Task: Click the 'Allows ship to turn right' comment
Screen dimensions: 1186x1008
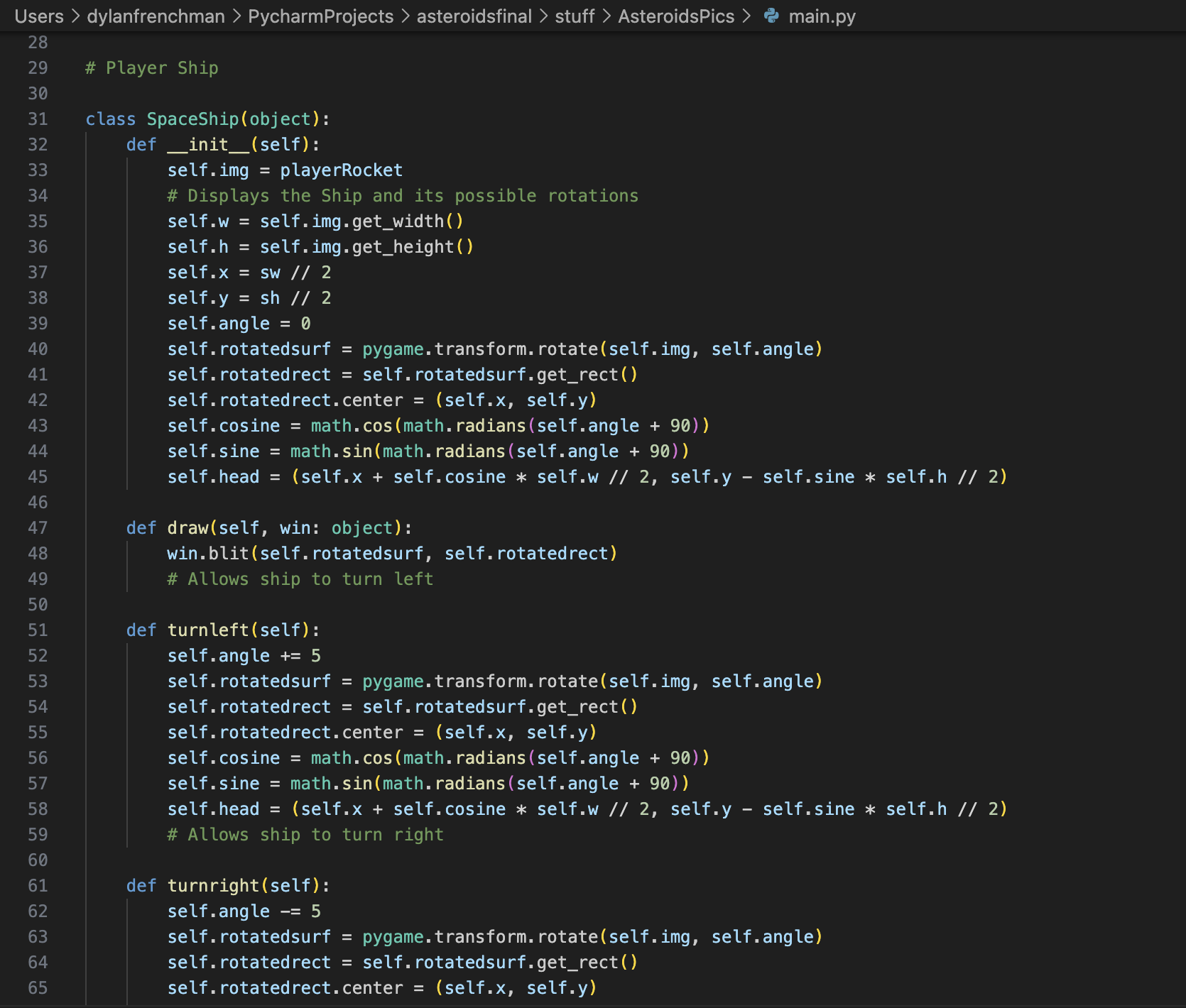Action: click(x=305, y=835)
